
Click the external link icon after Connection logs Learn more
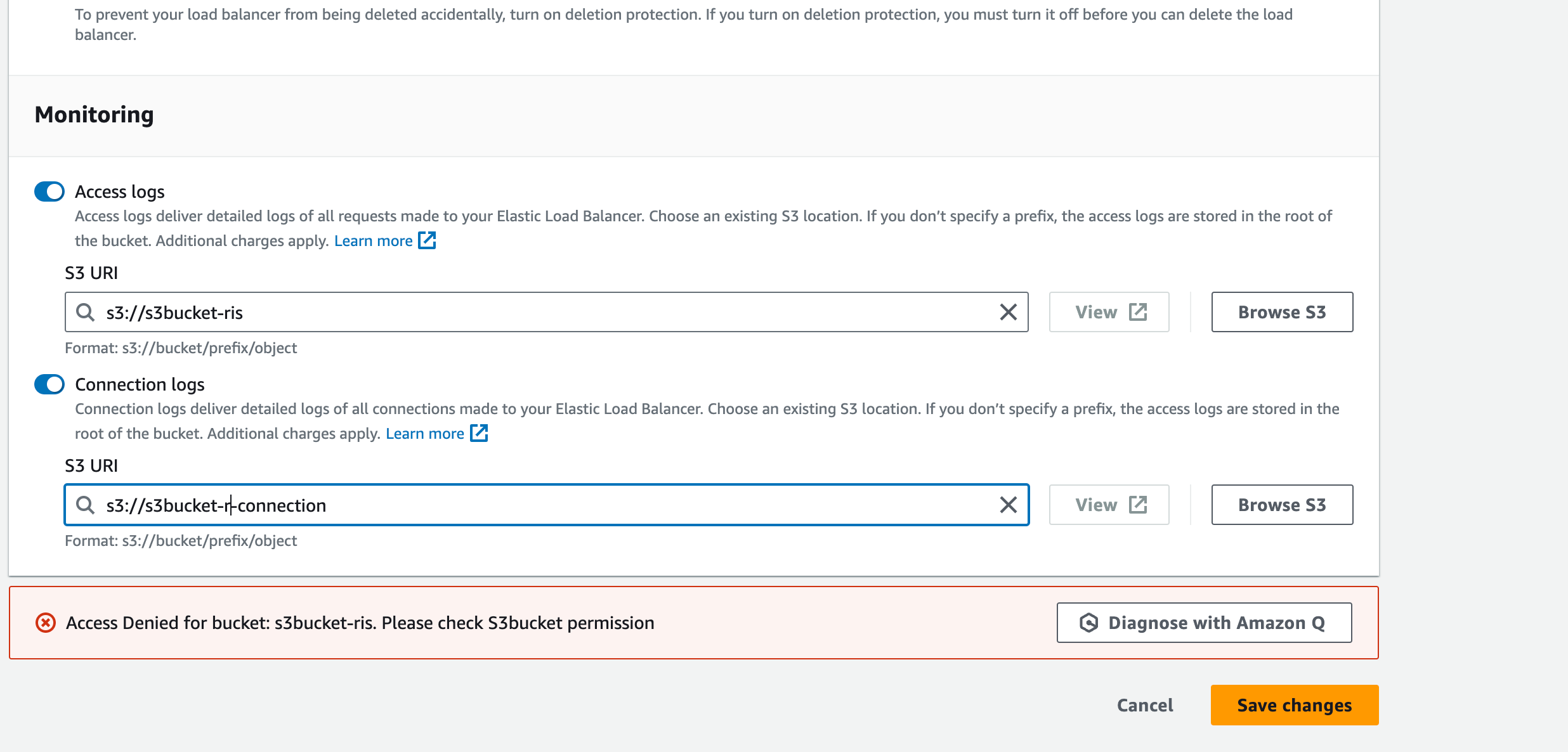pyautogui.click(x=479, y=434)
